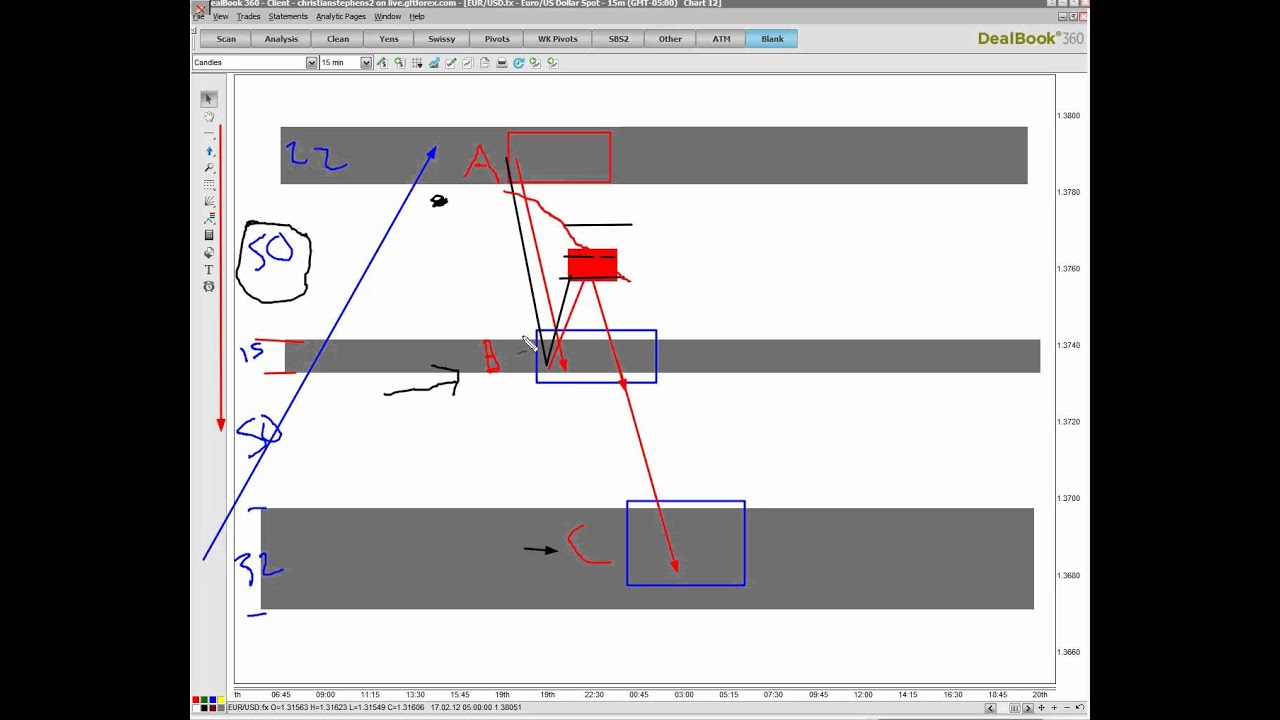Screen dimensions: 1280x720
Task: Choose the regression channel tool
Action: [x=208, y=219]
